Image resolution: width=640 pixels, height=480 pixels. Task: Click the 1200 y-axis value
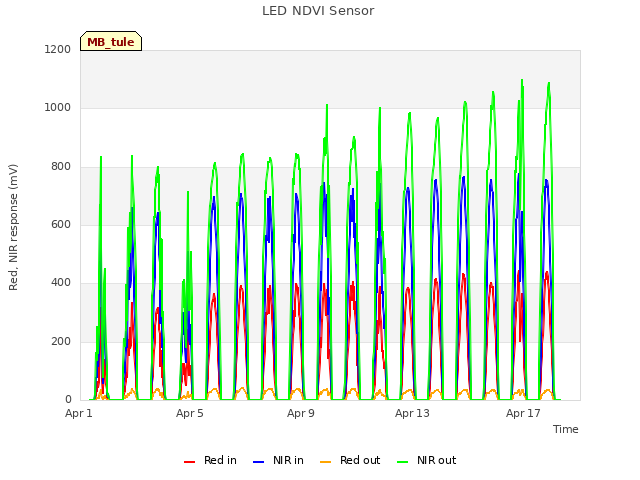(x=58, y=49)
